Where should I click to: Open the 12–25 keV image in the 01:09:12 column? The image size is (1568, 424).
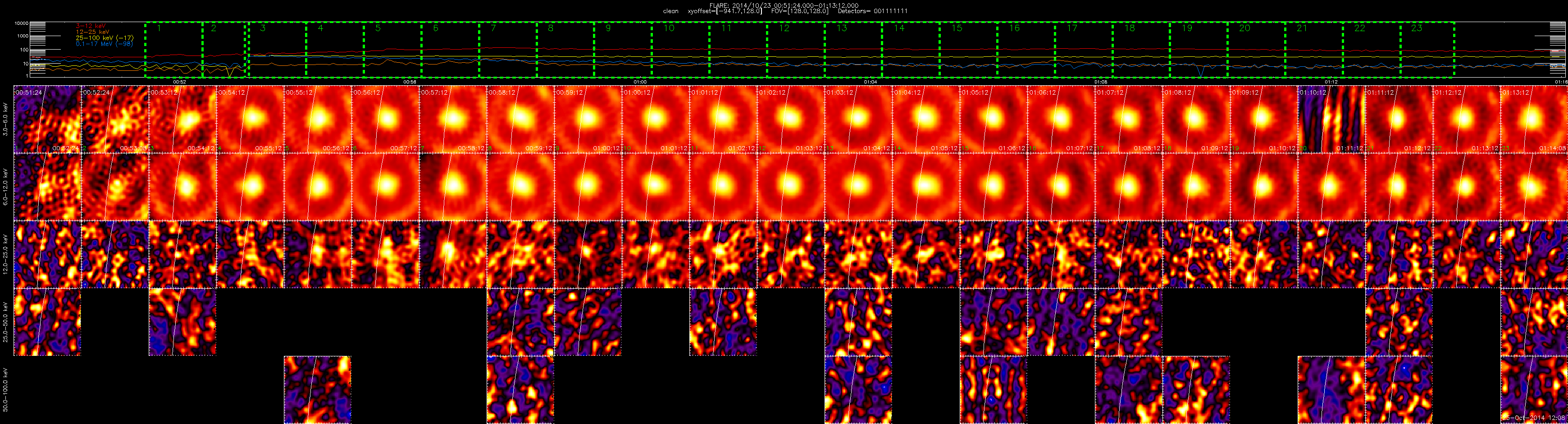click(x=1264, y=255)
